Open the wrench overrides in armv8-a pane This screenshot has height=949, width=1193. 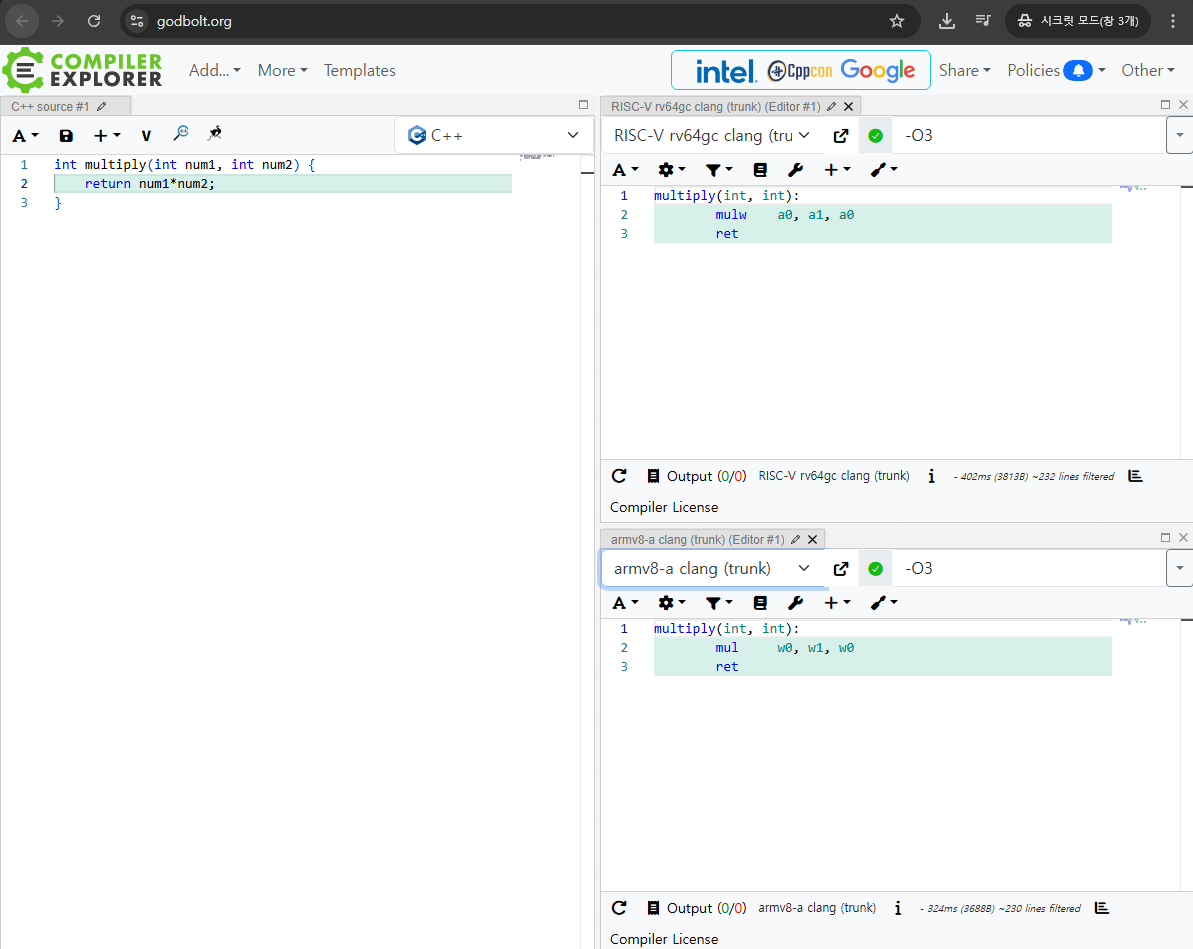(795, 602)
